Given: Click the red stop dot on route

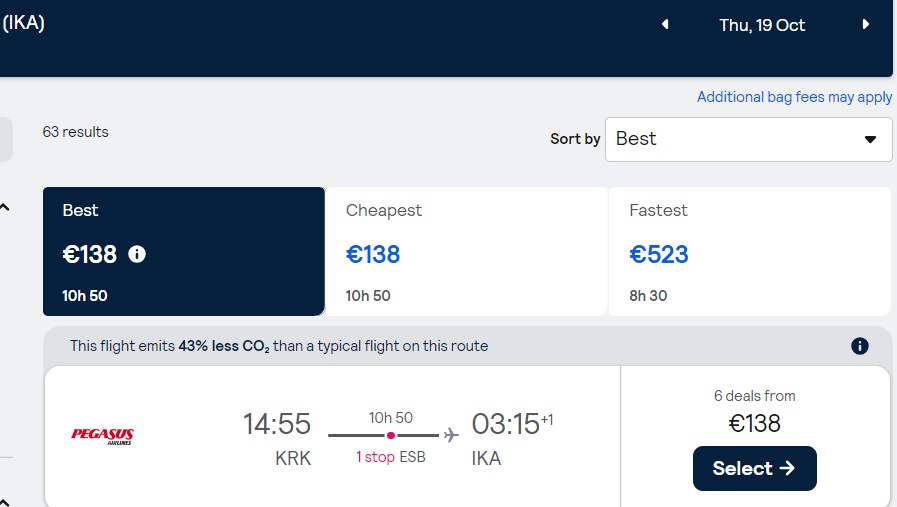Looking at the screenshot, I should click(x=391, y=435).
